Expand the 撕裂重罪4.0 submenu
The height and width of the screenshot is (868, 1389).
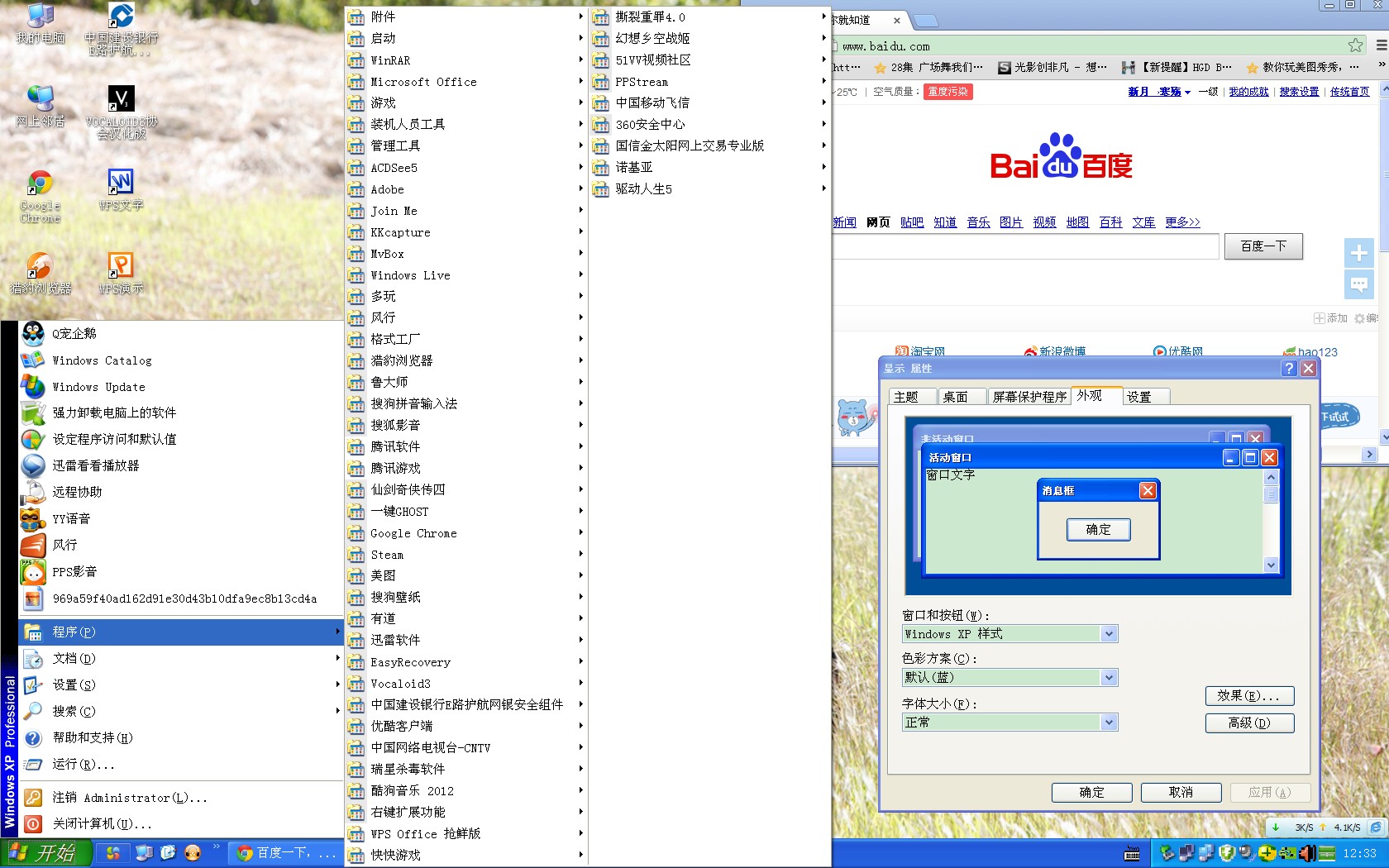pyautogui.click(x=709, y=17)
